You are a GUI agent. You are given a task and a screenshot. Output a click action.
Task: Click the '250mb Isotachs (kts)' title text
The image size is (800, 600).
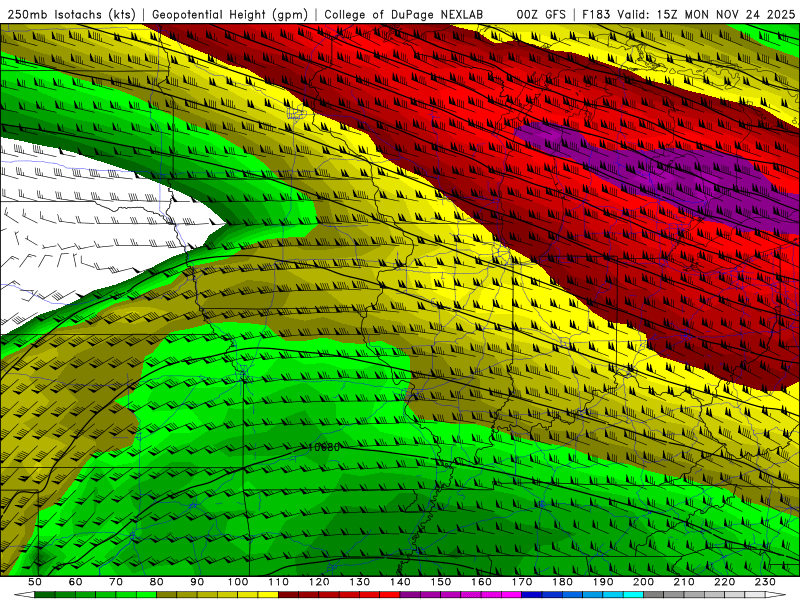click(71, 15)
